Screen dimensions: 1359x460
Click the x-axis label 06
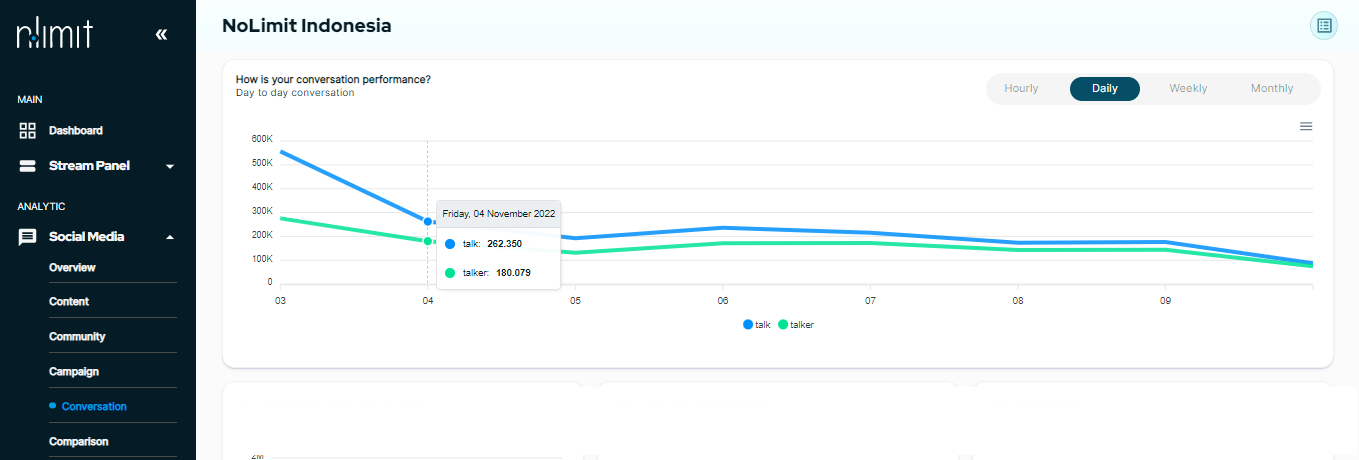(723, 300)
